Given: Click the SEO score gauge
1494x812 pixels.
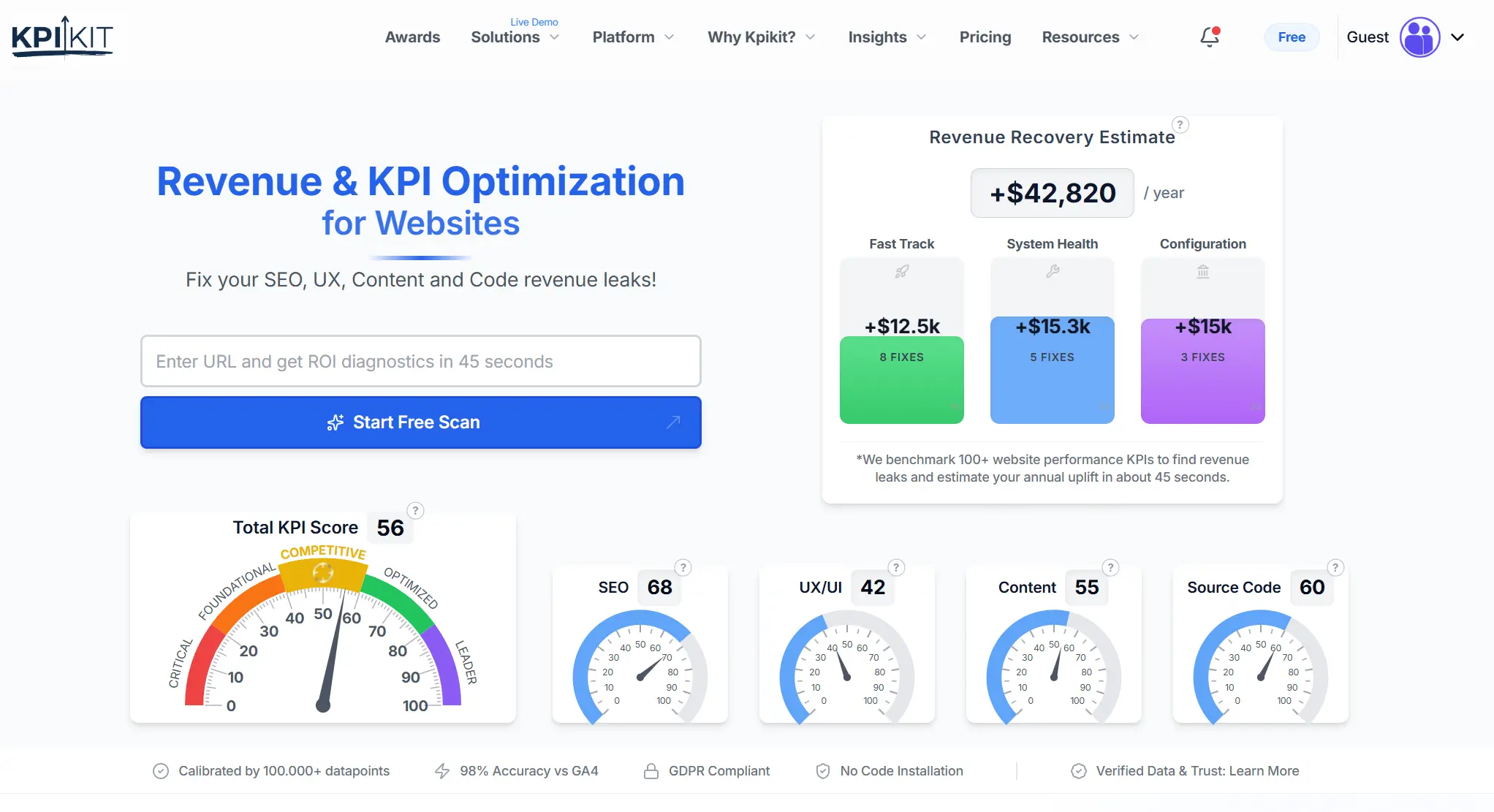Looking at the screenshot, I should pyautogui.click(x=640, y=667).
